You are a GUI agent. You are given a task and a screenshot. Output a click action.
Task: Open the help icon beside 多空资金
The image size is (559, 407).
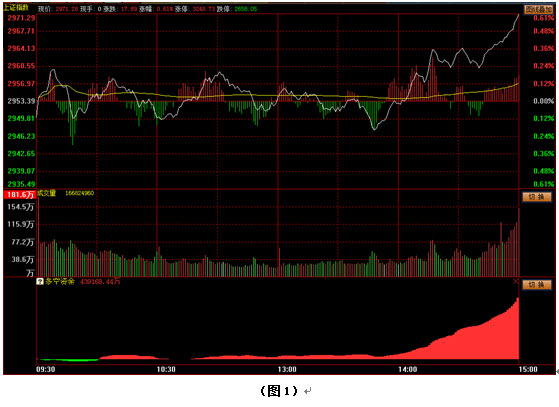(40, 282)
